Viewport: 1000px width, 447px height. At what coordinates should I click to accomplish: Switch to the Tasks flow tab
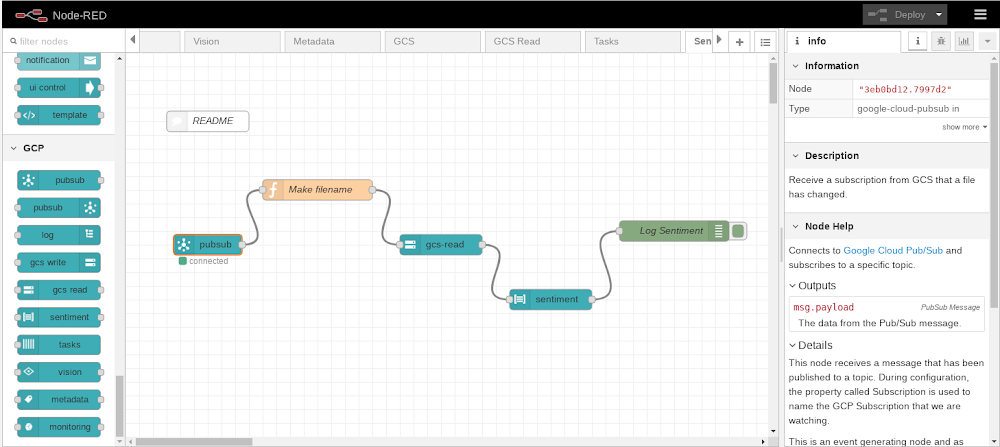(633, 41)
